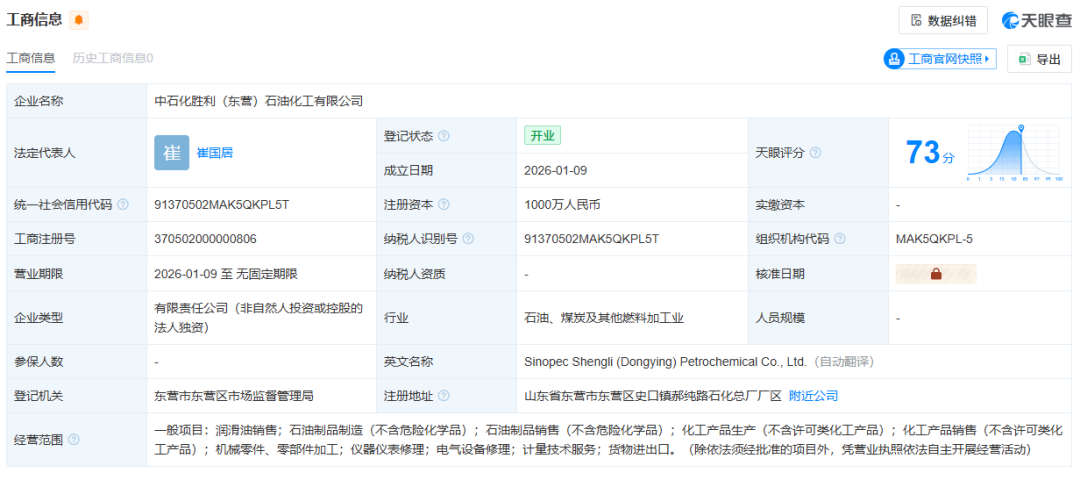Click the locked 核准日期 field
This screenshot has width=1080, height=480.
(936, 273)
